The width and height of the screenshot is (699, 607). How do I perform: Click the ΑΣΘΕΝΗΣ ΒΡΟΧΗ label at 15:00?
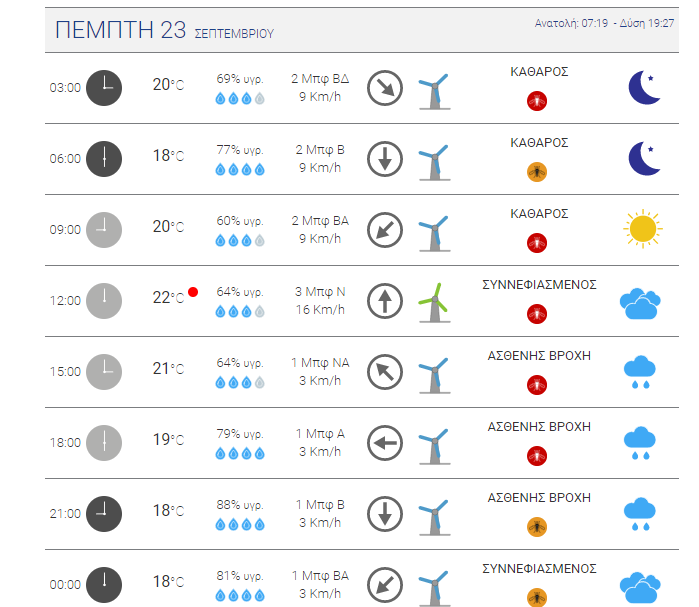point(539,356)
